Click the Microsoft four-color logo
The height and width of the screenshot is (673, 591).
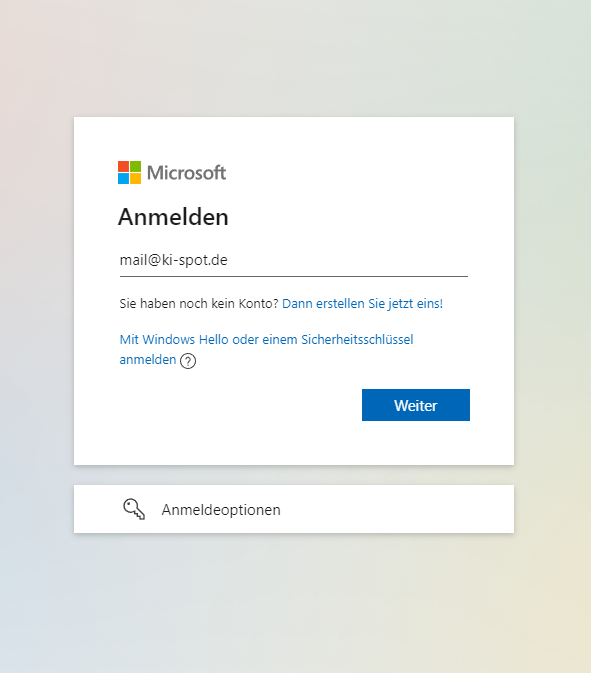[129, 173]
